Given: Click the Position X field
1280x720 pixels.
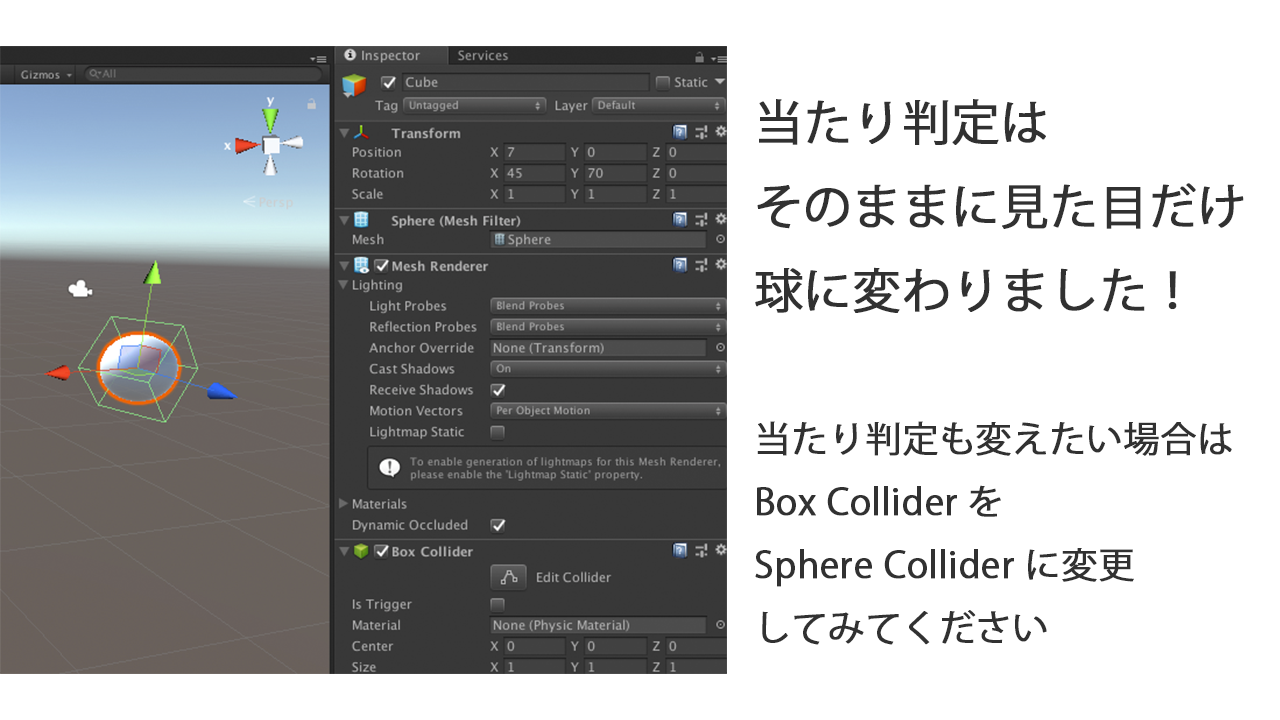Looking at the screenshot, I should (534, 153).
